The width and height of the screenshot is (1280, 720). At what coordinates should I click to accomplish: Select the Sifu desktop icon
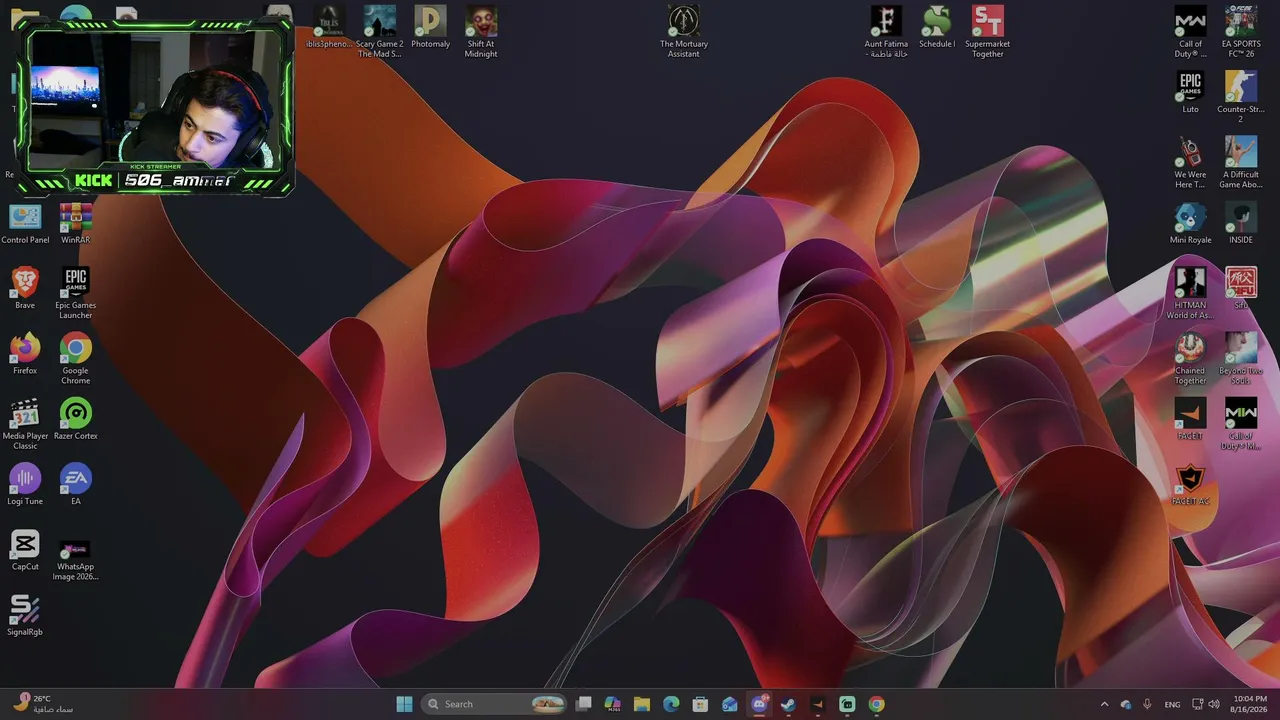point(1241,288)
